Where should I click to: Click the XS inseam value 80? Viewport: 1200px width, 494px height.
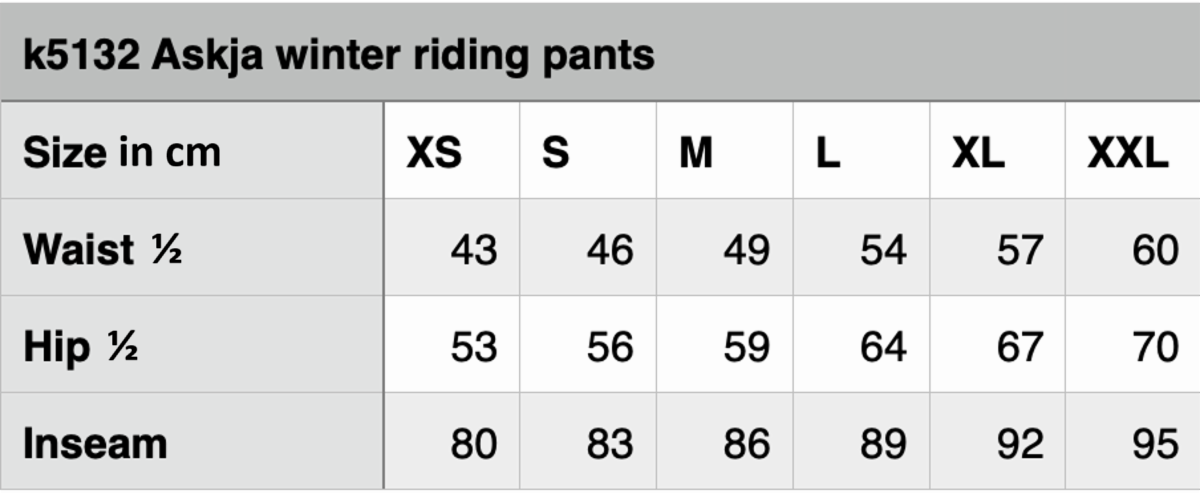tap(473, 444)
